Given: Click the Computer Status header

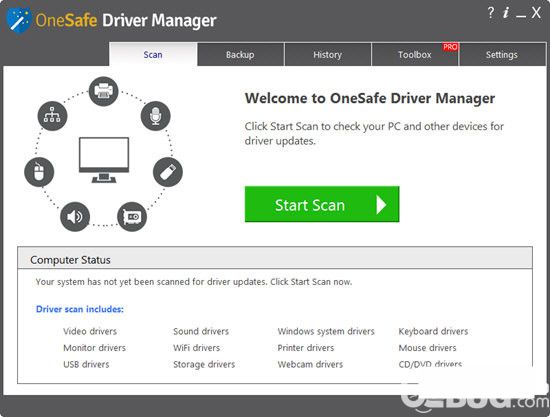Looking at the screenshot, I should [x=275, y=258].
